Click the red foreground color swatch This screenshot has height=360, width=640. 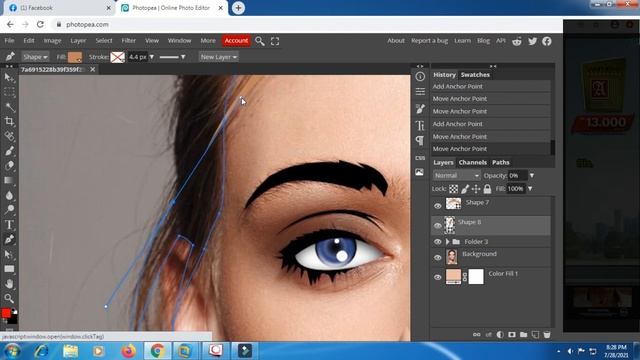point(6,313)
